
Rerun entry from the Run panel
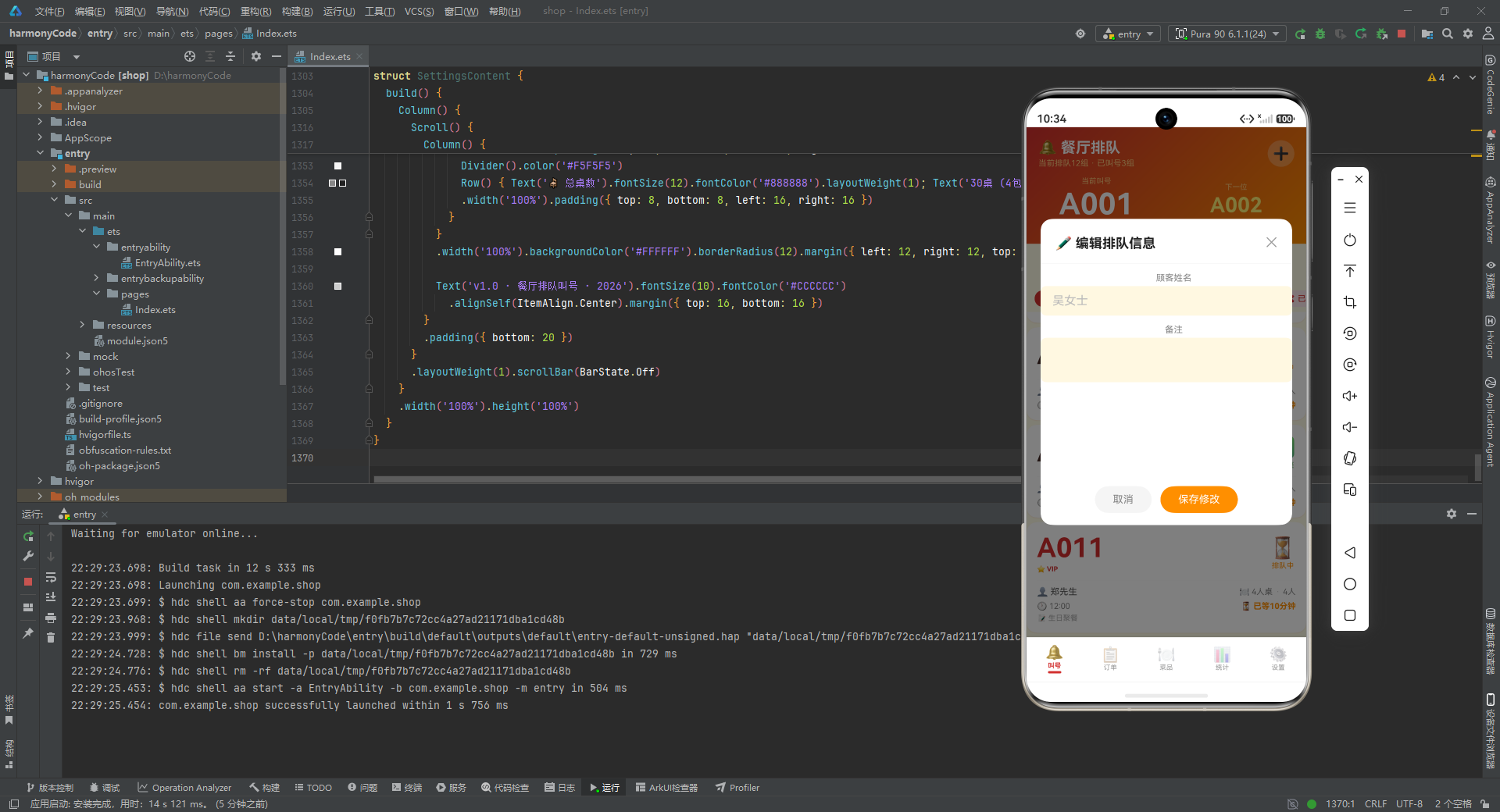(x=28, y=536)
